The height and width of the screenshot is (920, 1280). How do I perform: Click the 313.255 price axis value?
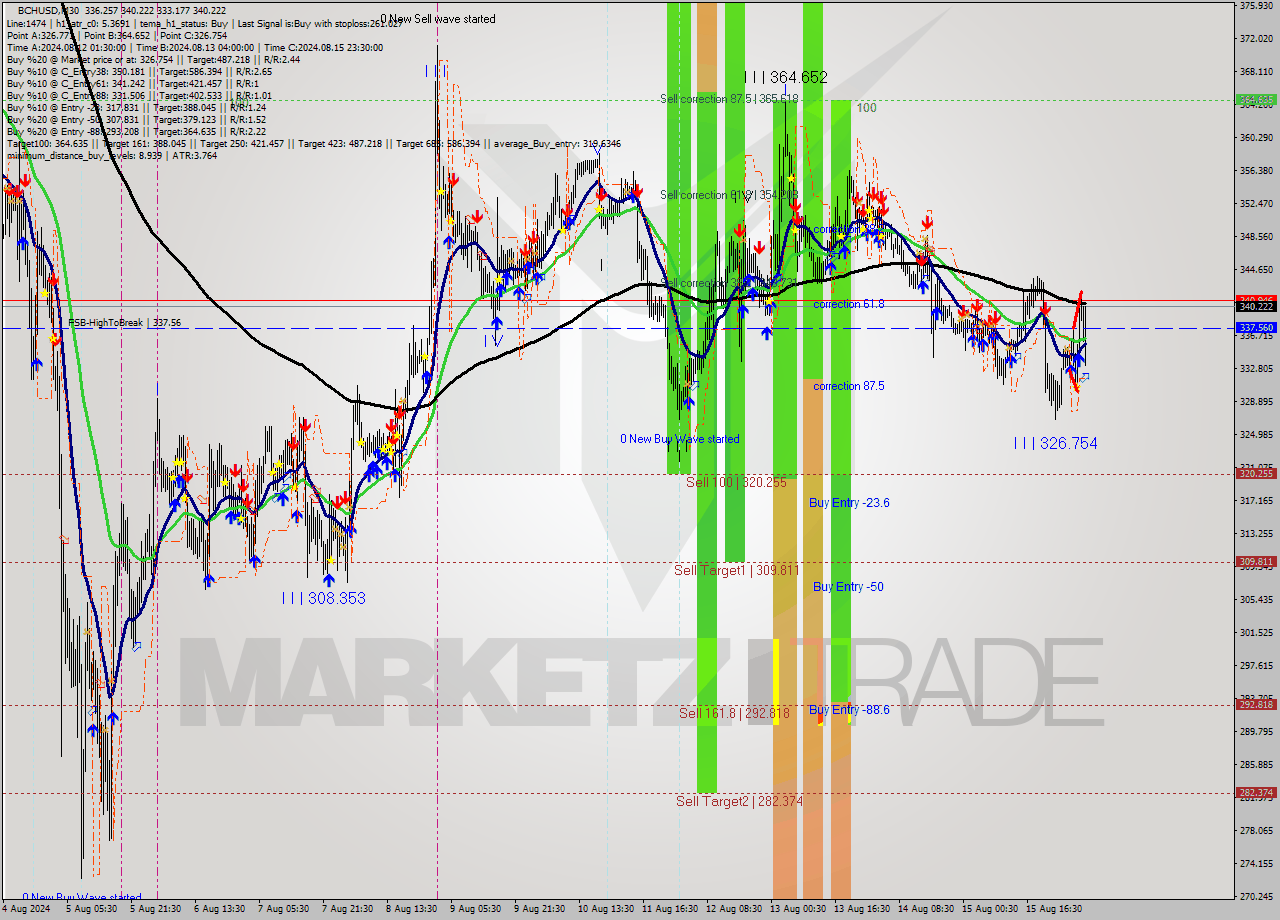point(1257,534)
